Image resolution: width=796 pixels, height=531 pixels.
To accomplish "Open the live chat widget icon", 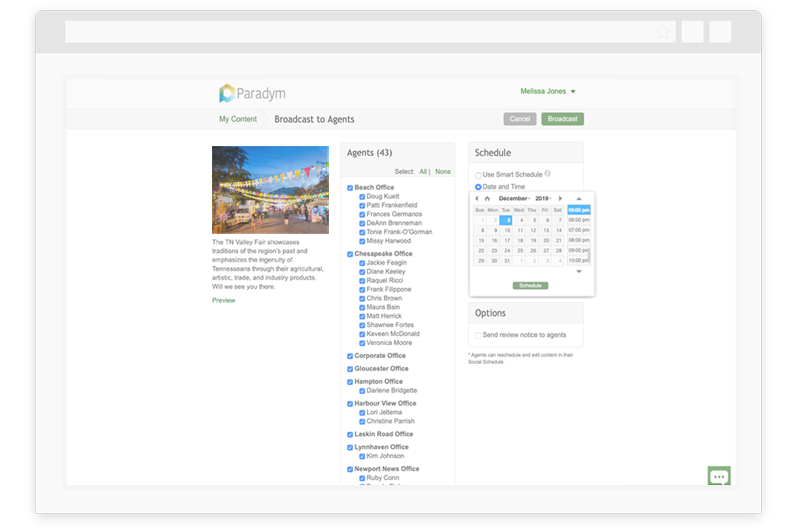I will pyautogui.click(x=719, y=476).
